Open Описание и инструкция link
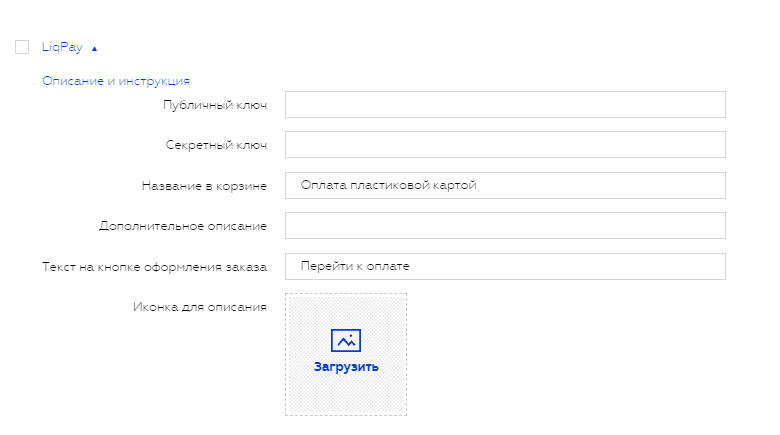780x435 pixels. tap(116, 81)
